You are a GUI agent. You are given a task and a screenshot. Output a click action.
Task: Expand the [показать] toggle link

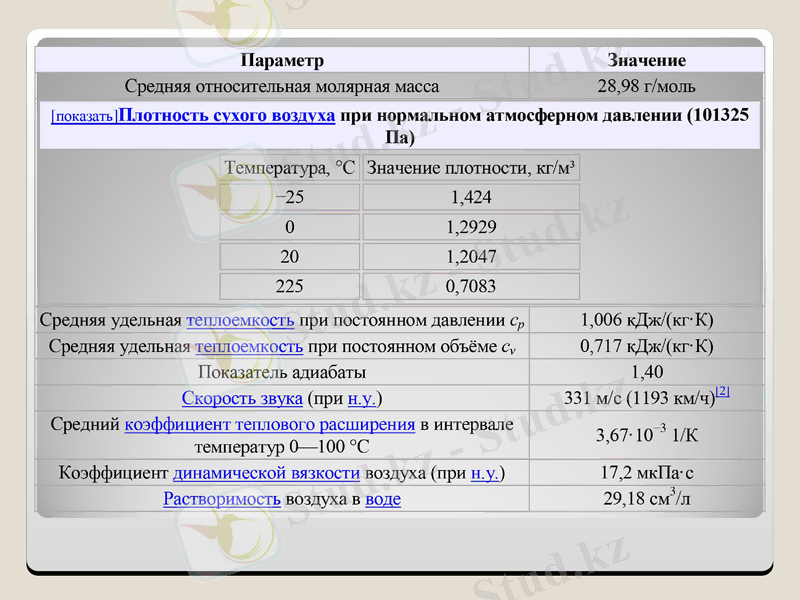click(84, 117)
